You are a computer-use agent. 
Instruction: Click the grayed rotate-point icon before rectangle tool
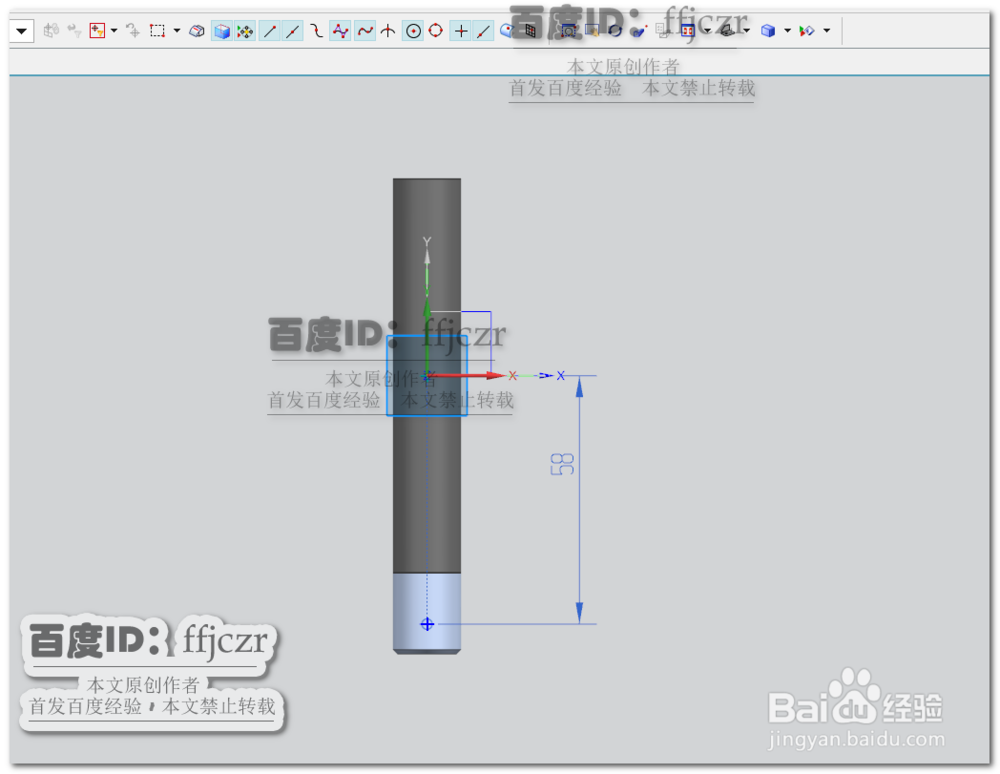[133, 30]
